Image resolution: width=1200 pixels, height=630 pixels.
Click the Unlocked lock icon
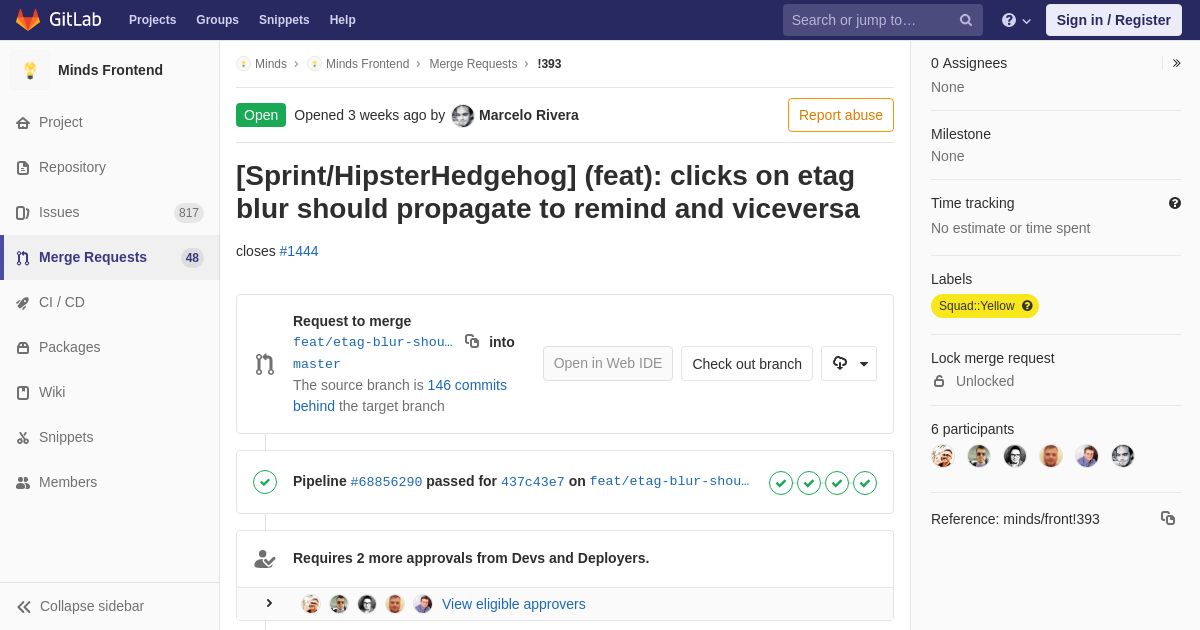(x=939, y=381)
